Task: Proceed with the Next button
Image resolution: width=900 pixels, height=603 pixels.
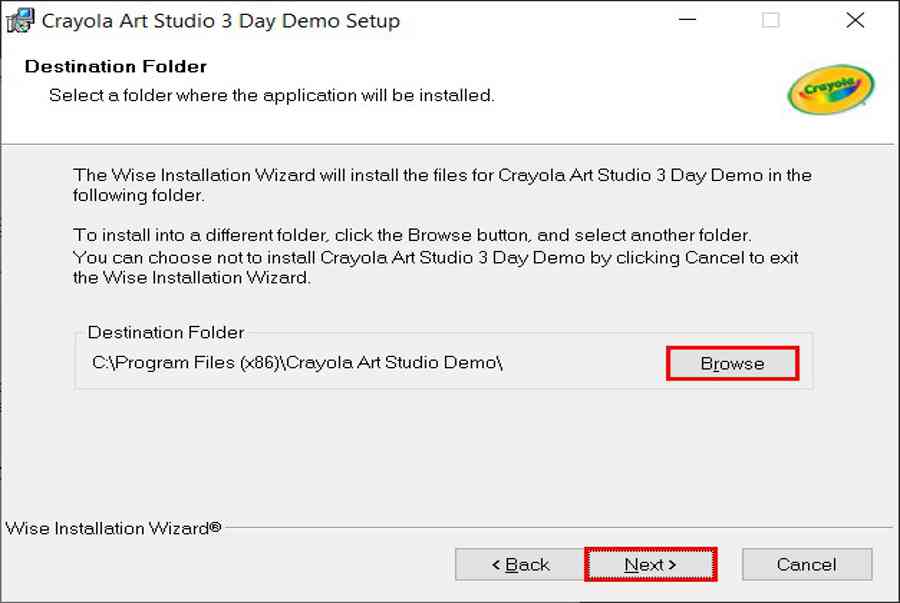Action: pyautogui.click(x=650, y=565)
